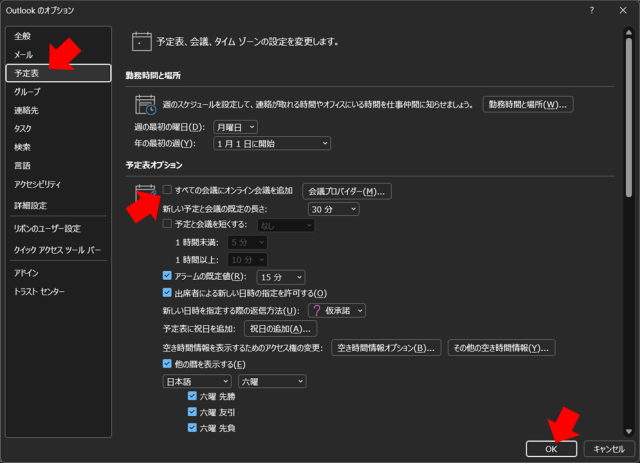Enable すべての会議にオンライン会議を追加 checkbox
Screen dimensions: 640x463
[168, 190]
